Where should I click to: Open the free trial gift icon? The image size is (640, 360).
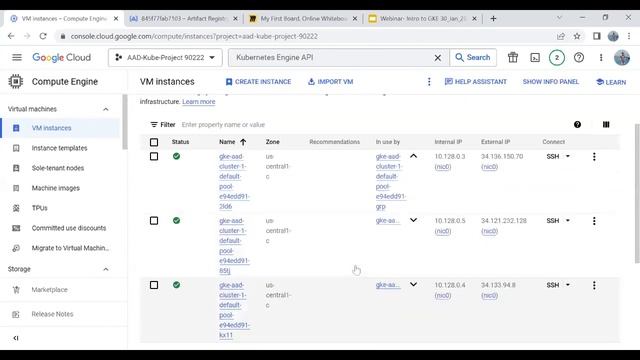click(x=513, y=58)
